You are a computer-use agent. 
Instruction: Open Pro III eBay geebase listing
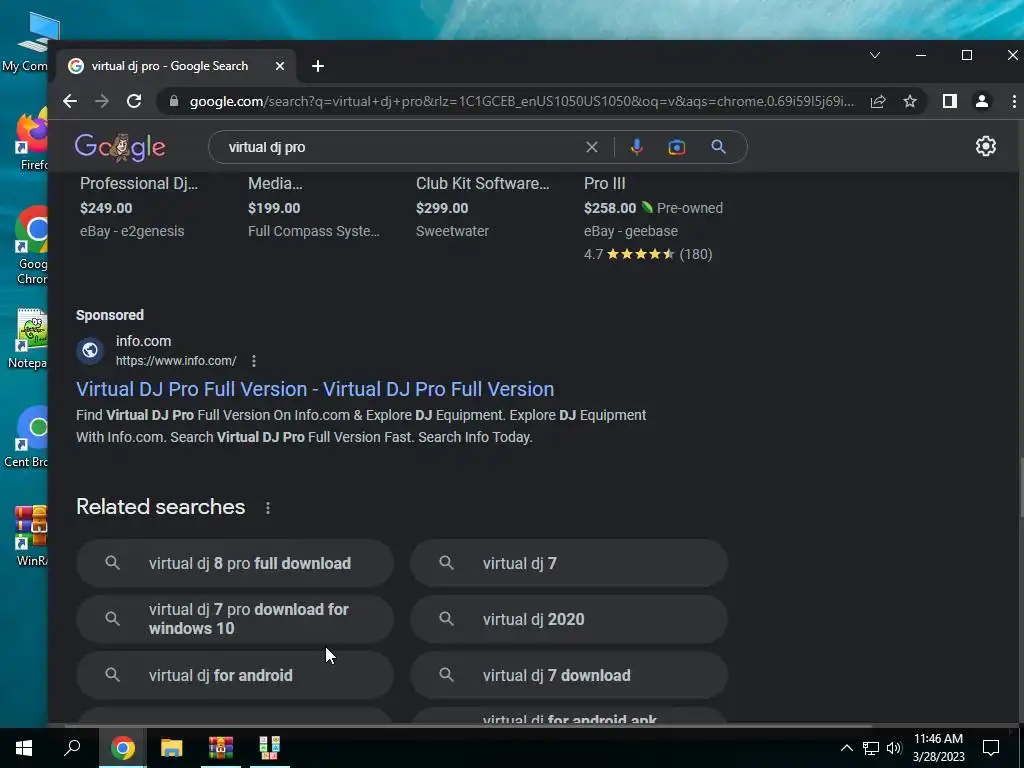pos(605,184)
